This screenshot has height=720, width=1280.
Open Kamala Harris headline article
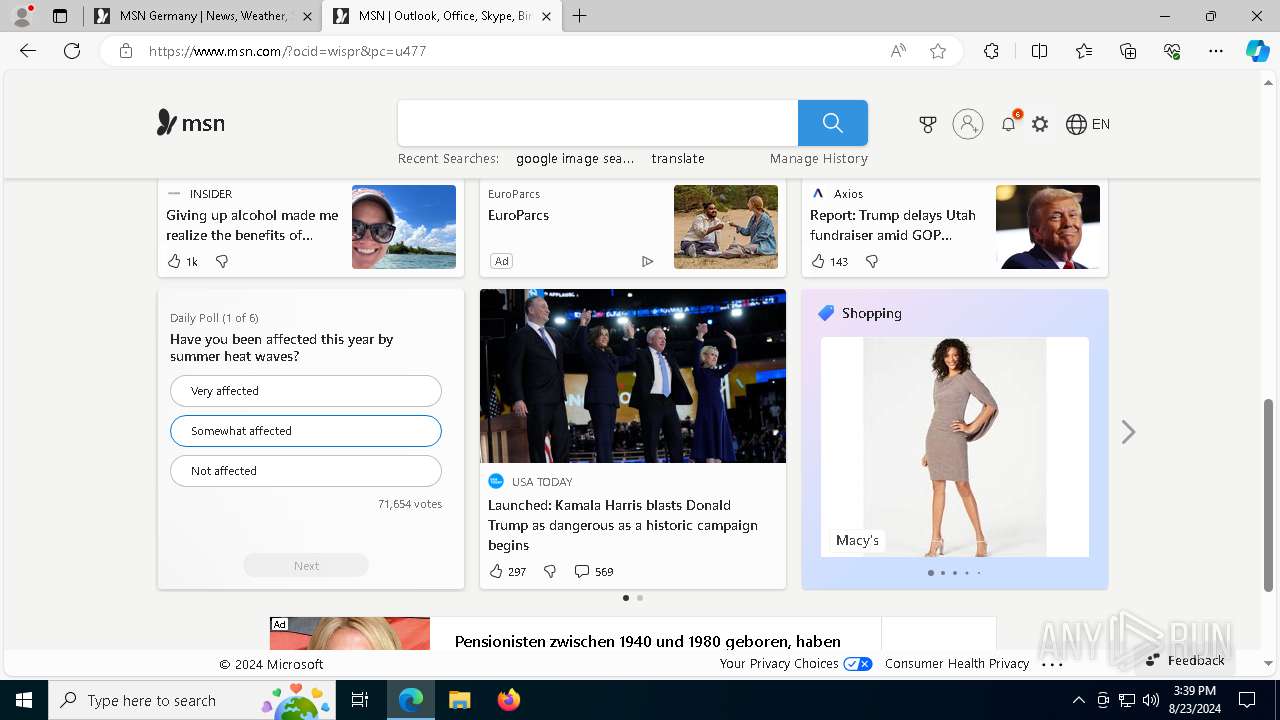click(x=623, y=525)
